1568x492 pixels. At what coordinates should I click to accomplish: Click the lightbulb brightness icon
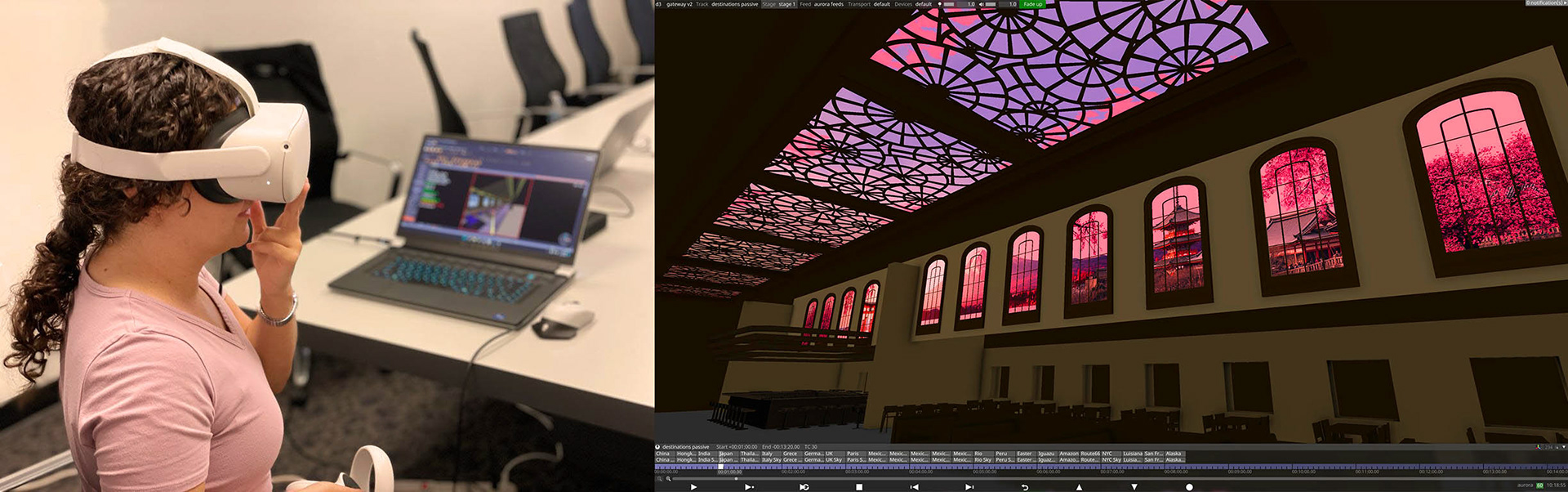(x=939, y=4)
